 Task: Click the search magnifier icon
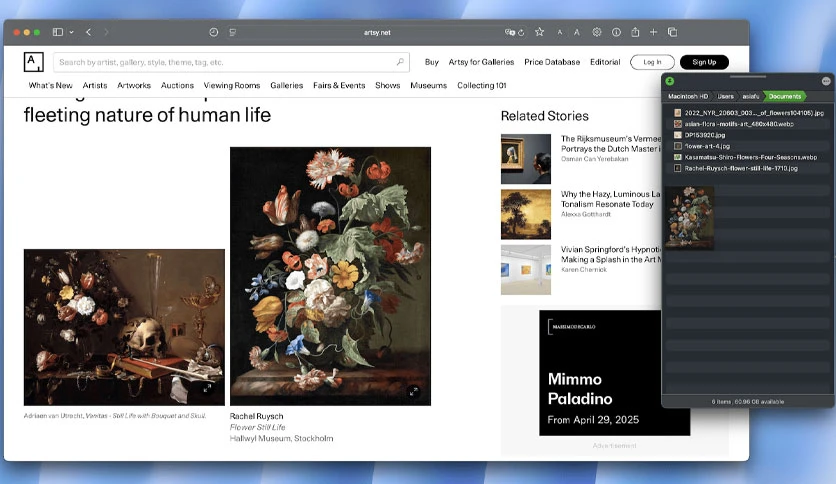(400, 62)
